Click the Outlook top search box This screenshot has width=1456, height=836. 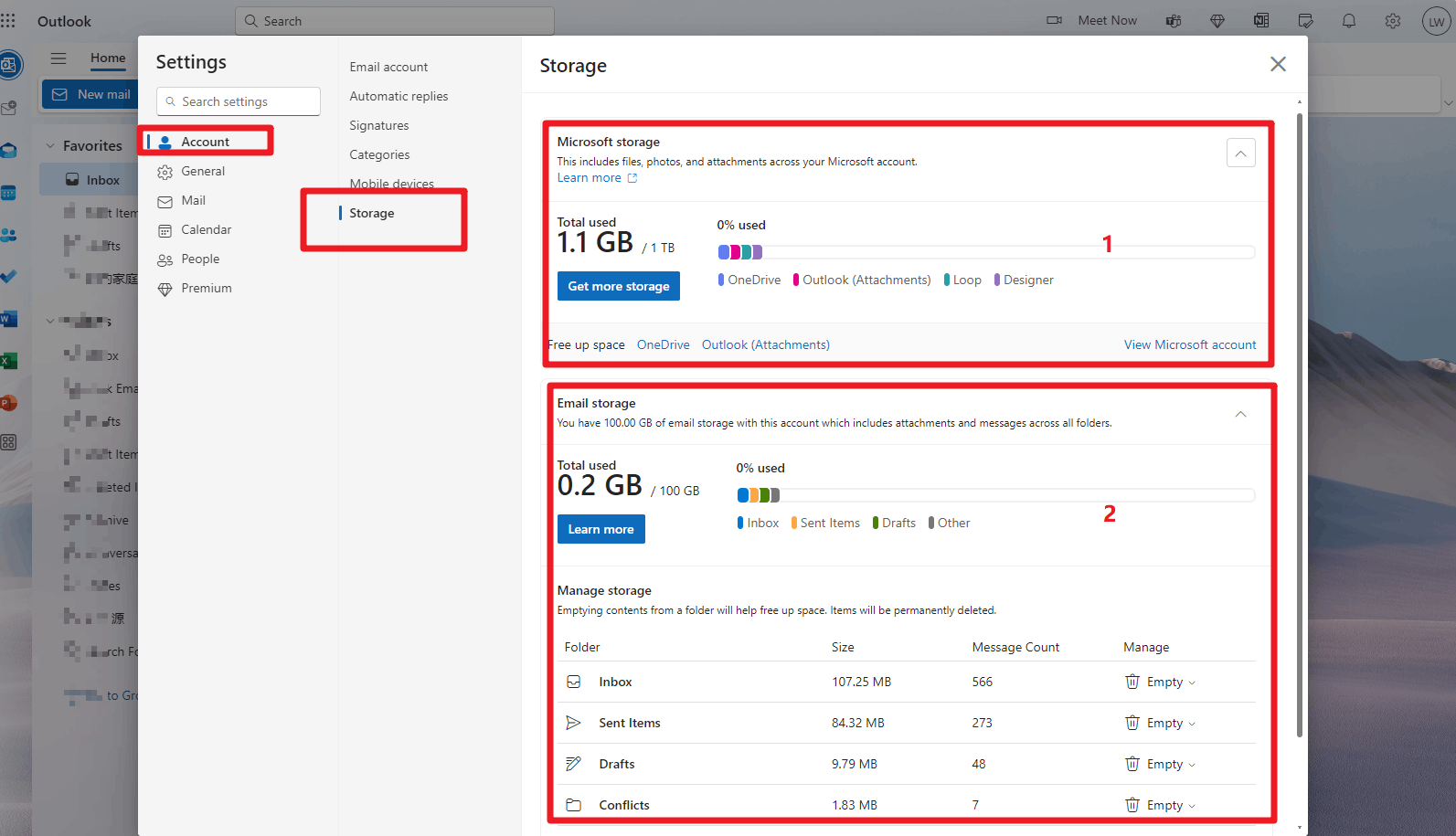(395, 21)
